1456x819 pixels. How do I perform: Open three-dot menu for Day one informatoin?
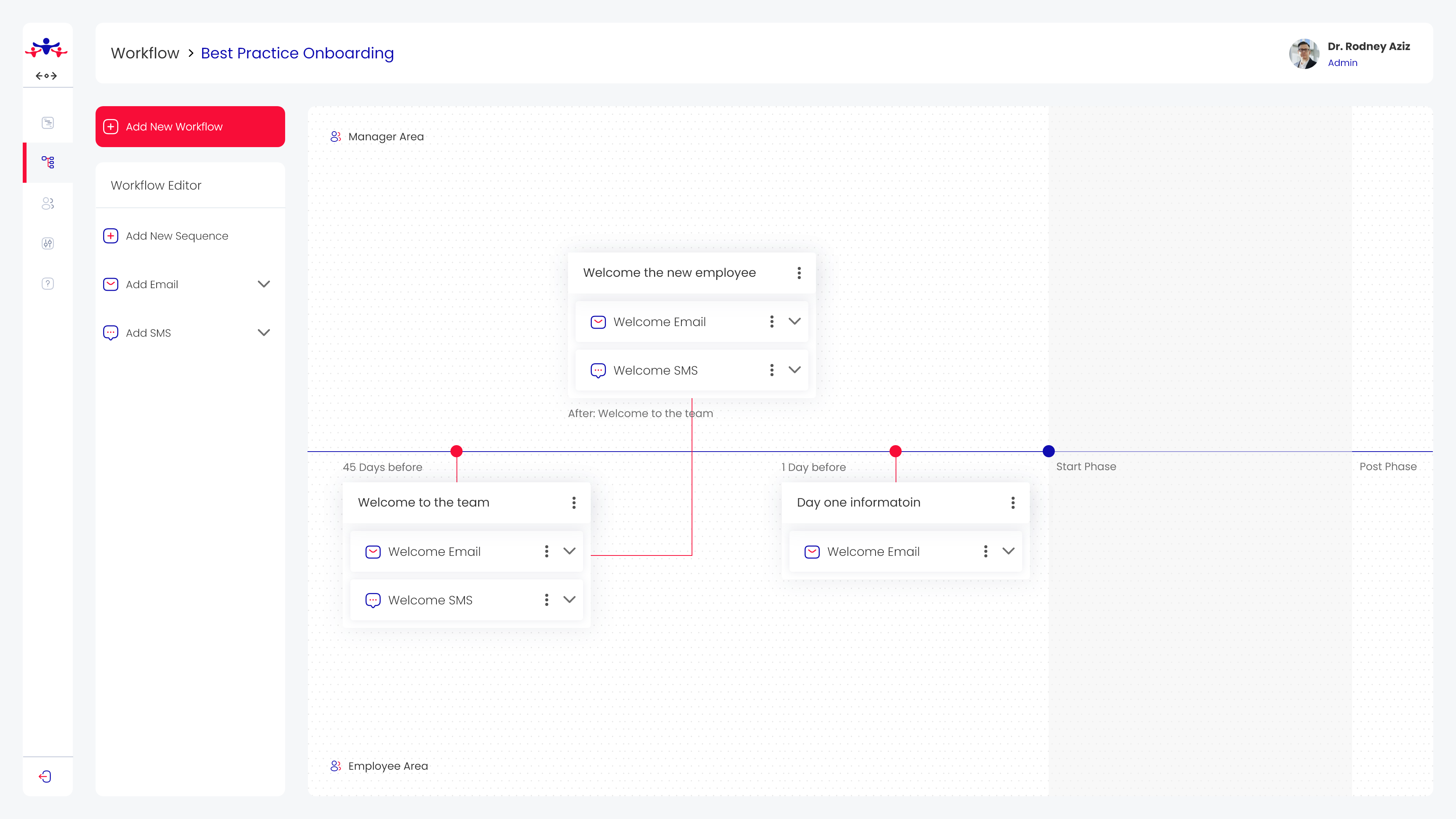tap(1013, 502)
